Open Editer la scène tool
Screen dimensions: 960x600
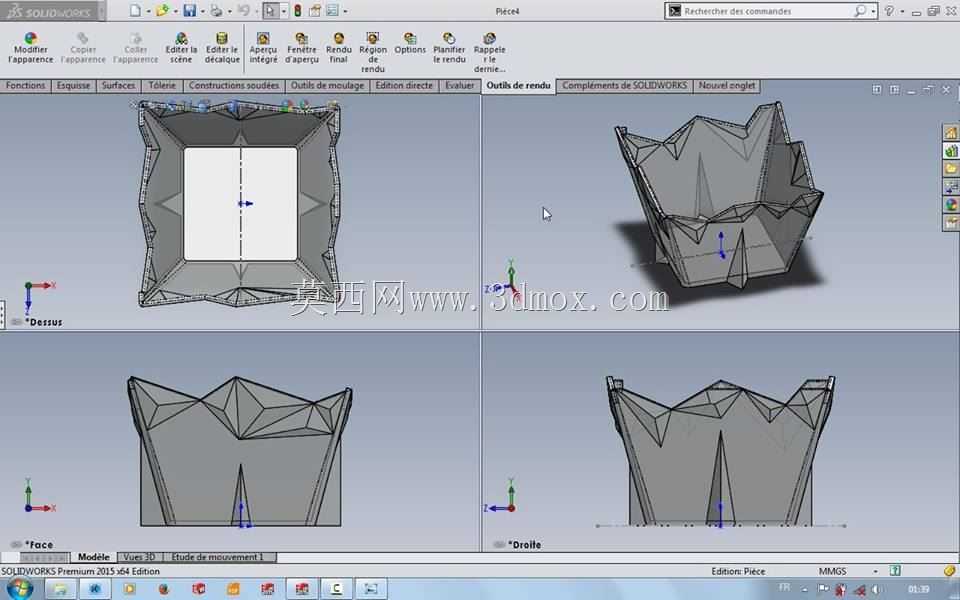click(181, 48)
